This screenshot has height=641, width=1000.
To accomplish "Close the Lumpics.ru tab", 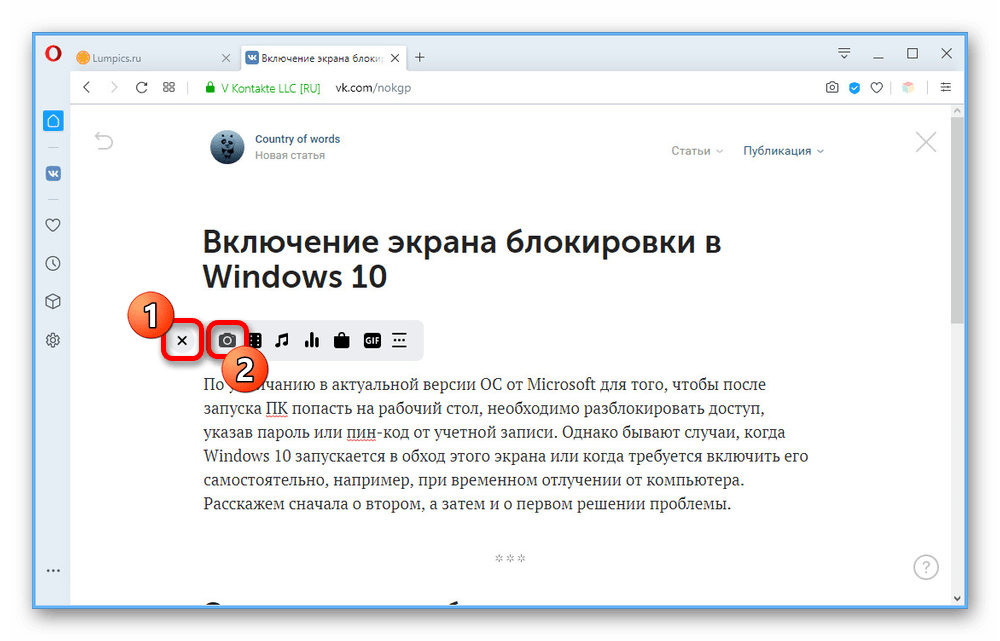I will tap(226, 58).
